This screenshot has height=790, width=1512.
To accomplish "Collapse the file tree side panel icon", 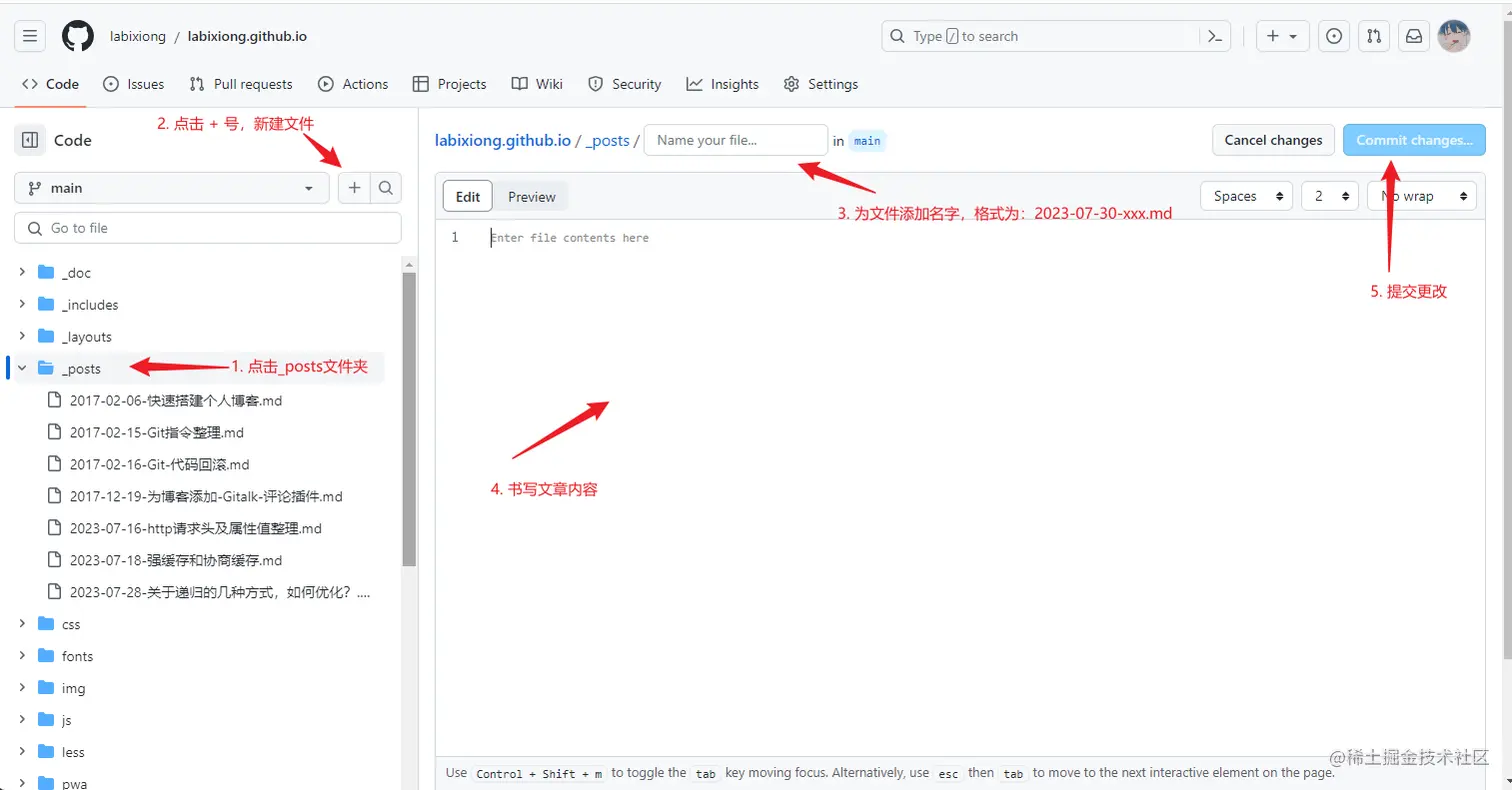I will [x=30, y=140].
